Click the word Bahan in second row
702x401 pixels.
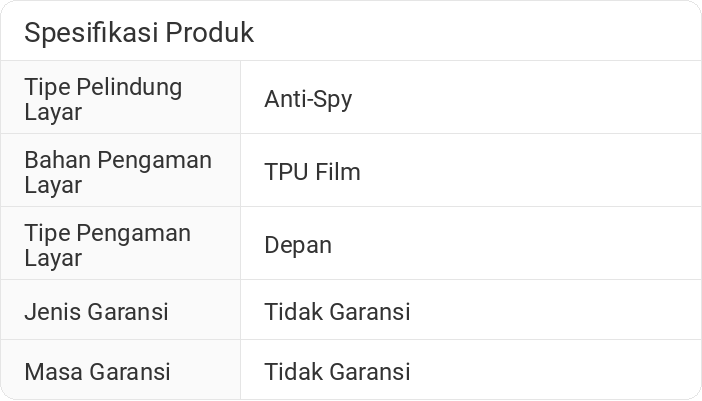point(54,160)
